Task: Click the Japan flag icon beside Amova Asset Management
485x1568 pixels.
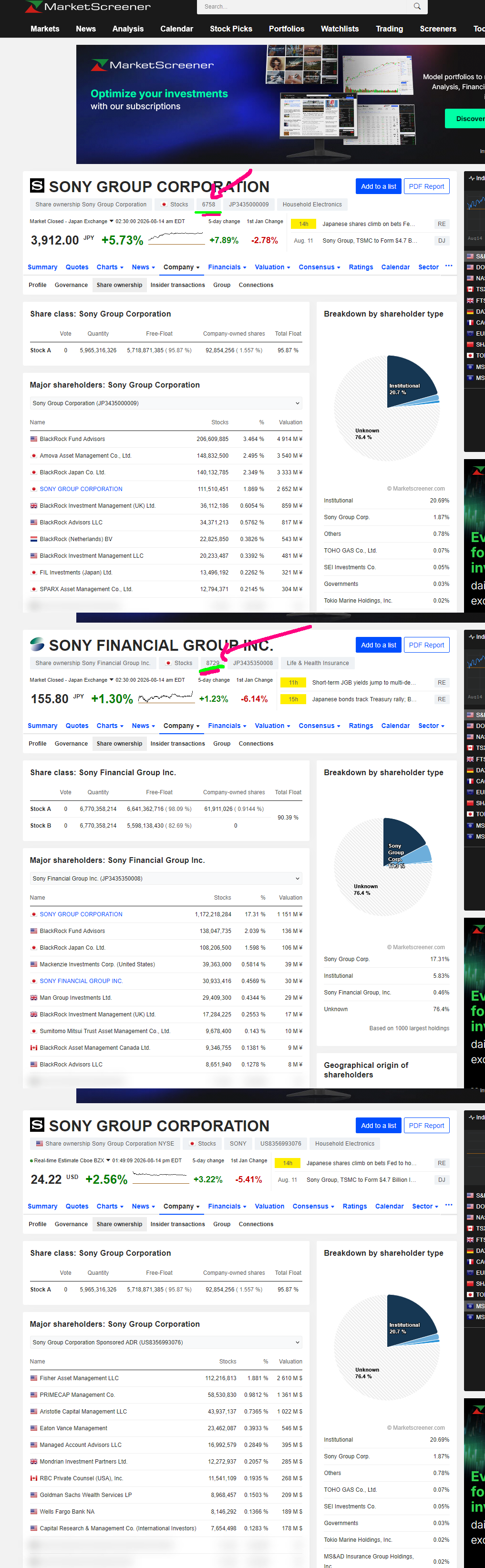Action: (34, 455)
